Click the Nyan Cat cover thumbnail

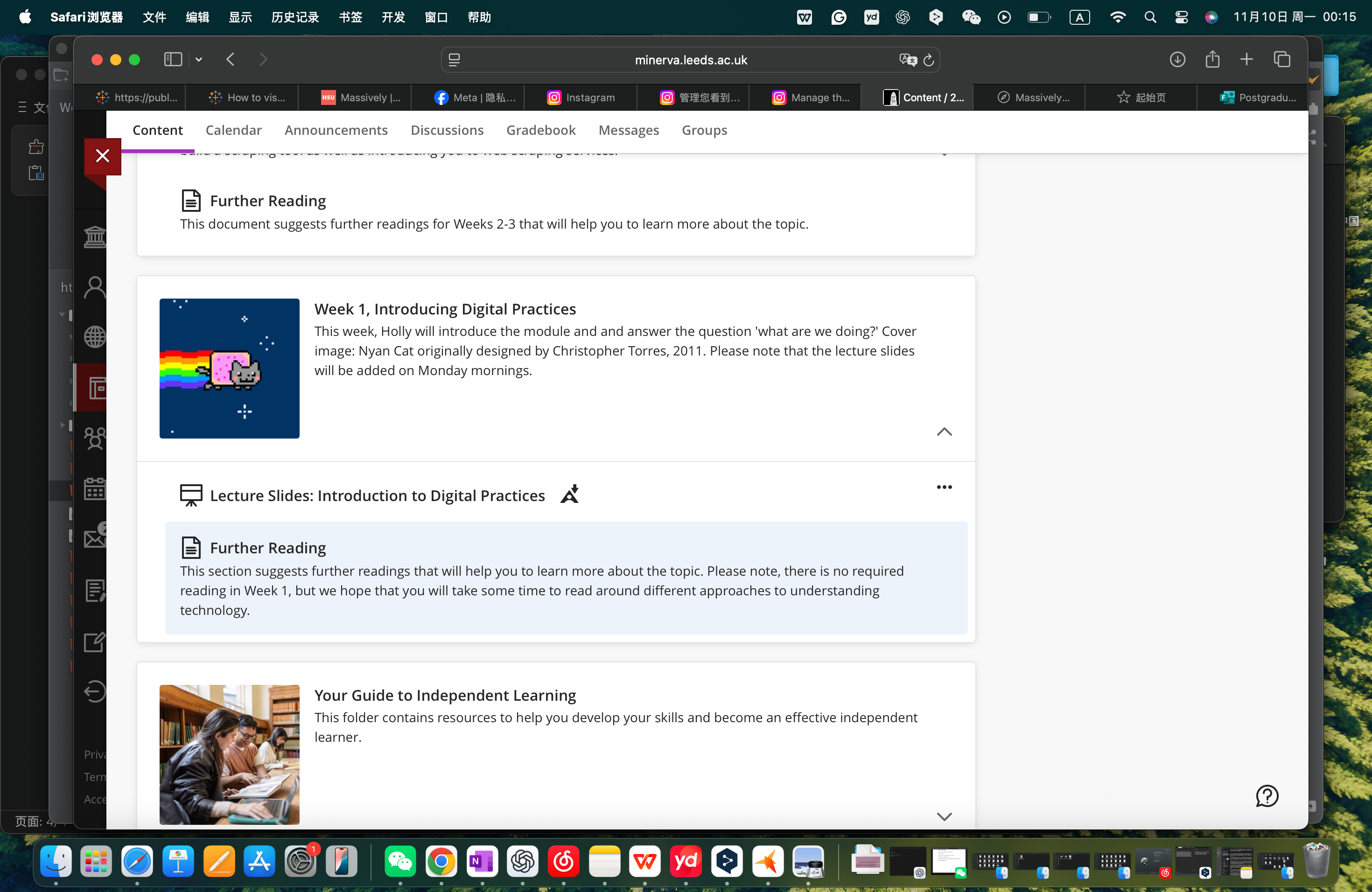coord(230,368)
